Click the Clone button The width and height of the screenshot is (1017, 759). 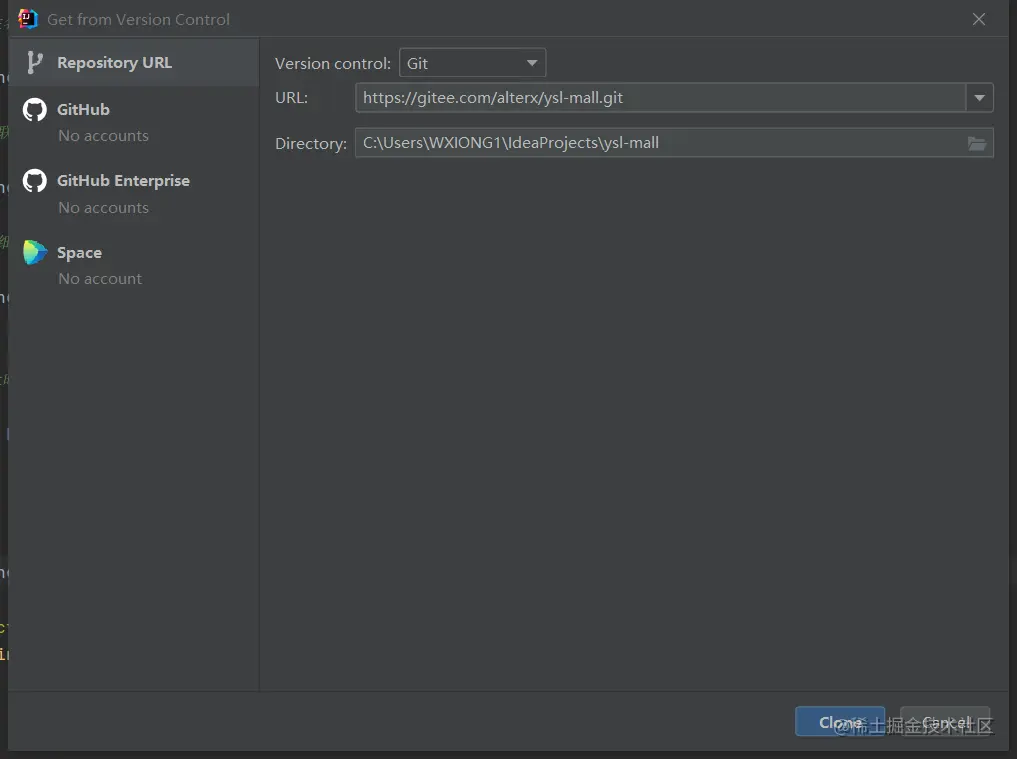[840, 721]
